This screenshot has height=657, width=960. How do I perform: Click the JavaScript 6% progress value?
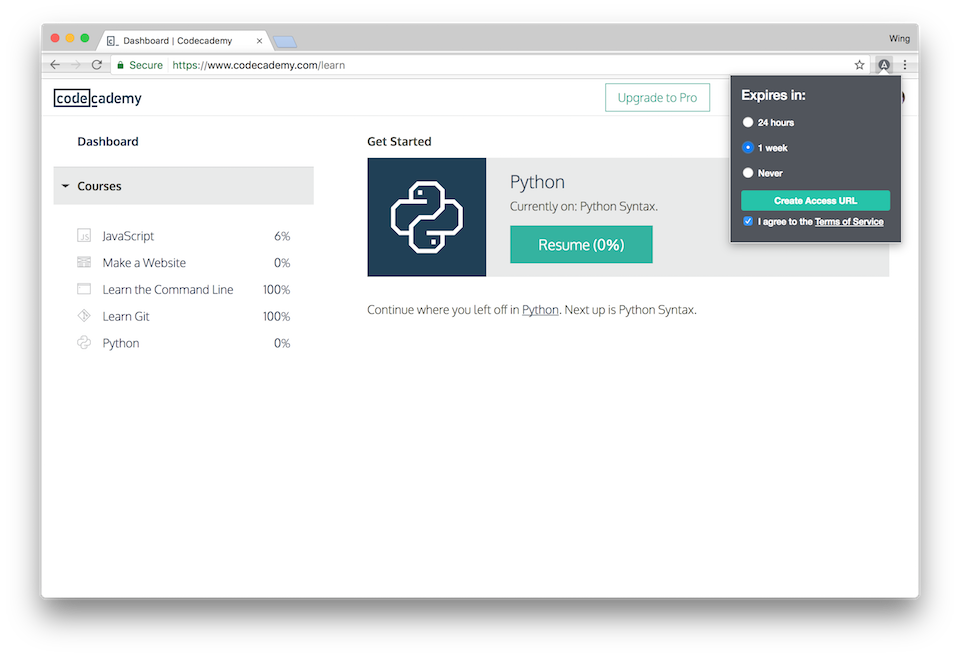pyautogui.click(x=282, y=236)
